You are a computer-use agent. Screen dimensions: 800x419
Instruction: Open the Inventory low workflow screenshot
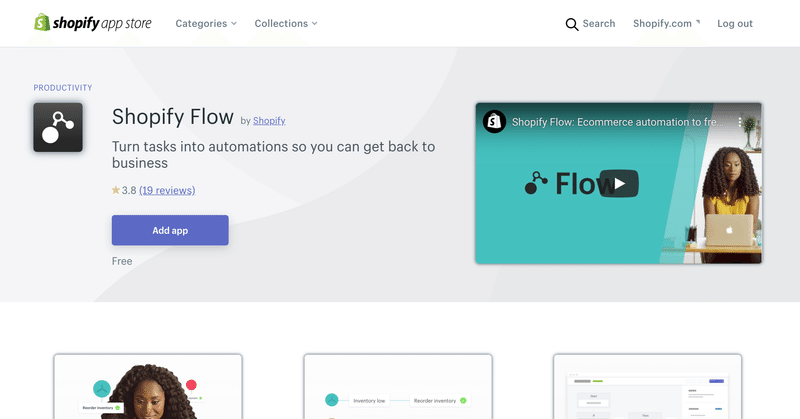pos(398,386)
